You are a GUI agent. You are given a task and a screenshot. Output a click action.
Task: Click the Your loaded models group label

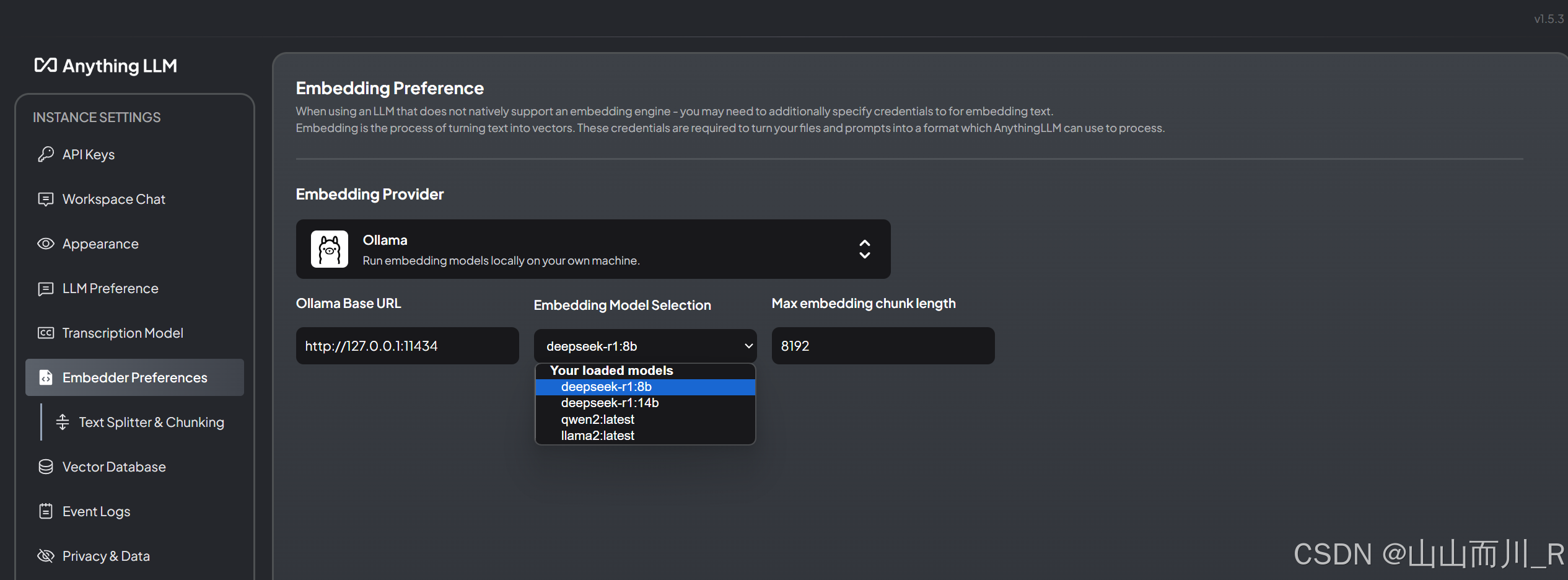point(611,371)
